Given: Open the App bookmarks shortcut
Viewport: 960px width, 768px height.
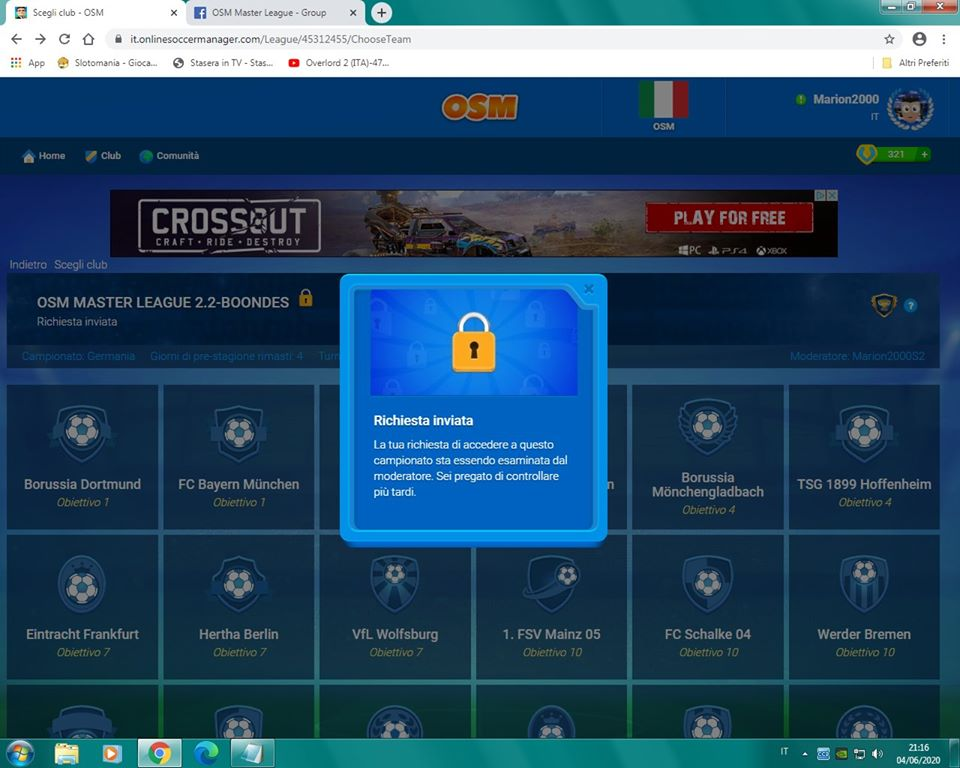Looking at the screenshot, I should (28, 62).
